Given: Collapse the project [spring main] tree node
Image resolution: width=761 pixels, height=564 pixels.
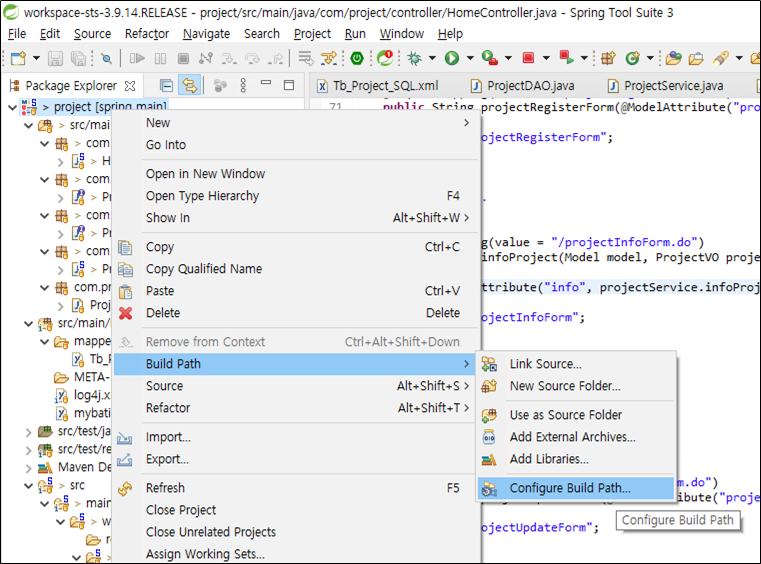Looking at the screenshot, I should (13, 107).
